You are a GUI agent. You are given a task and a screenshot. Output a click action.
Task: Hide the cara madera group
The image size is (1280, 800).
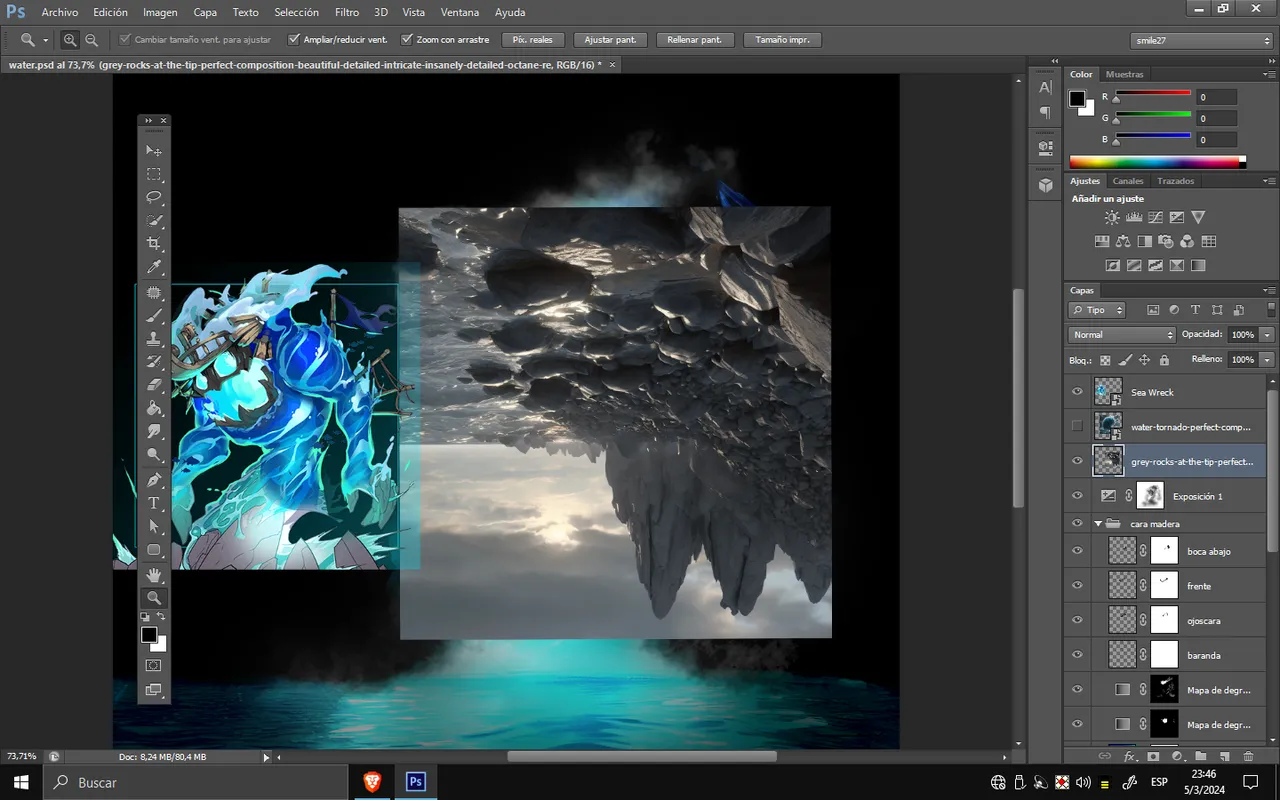(1077, 523)
